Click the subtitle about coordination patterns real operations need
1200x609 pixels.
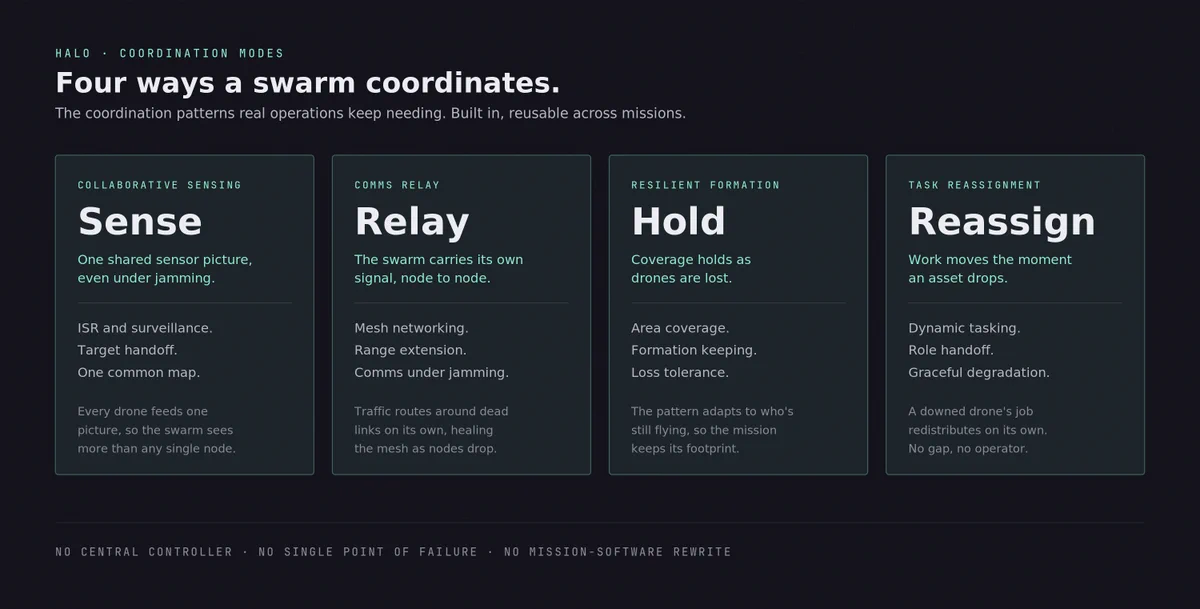(371, 113)
